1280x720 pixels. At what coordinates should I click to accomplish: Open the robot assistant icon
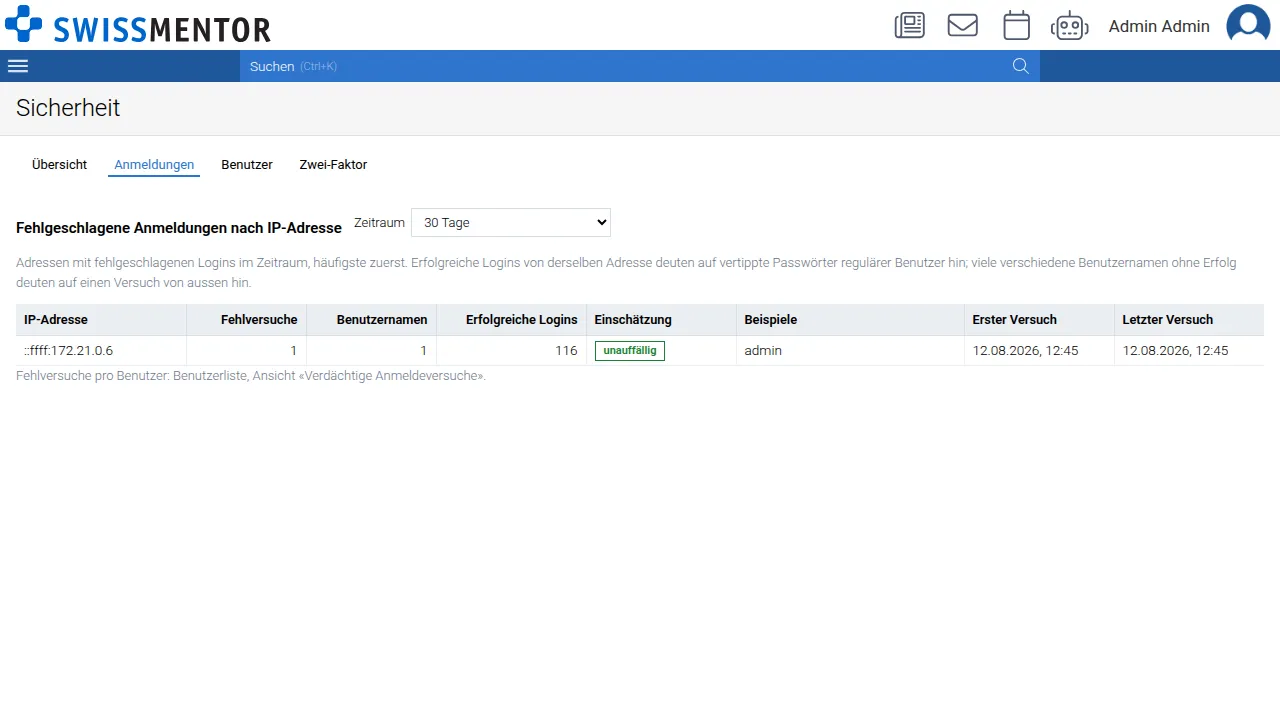1069,26
